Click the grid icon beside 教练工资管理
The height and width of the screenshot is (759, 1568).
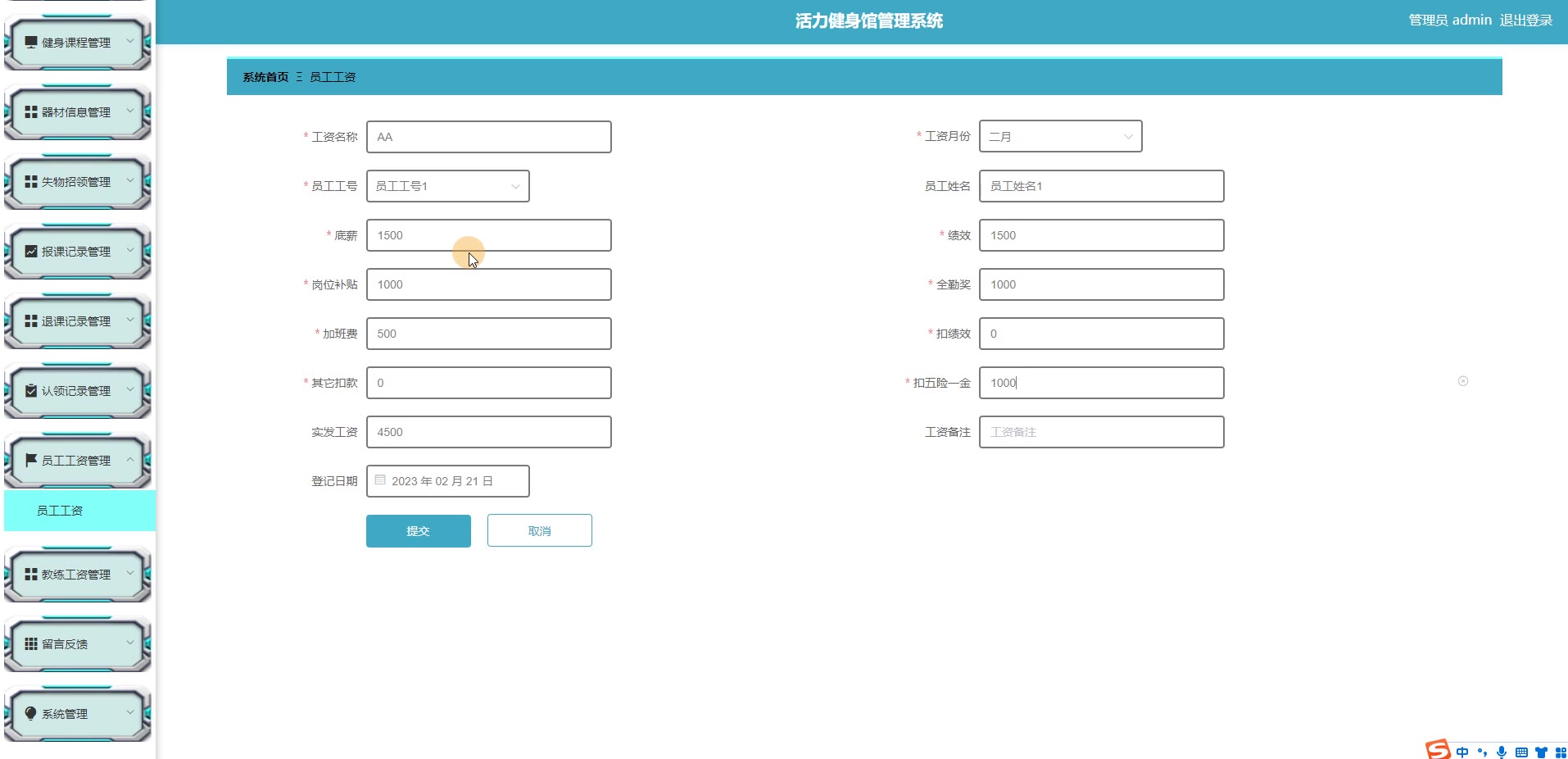coord(31,574)
